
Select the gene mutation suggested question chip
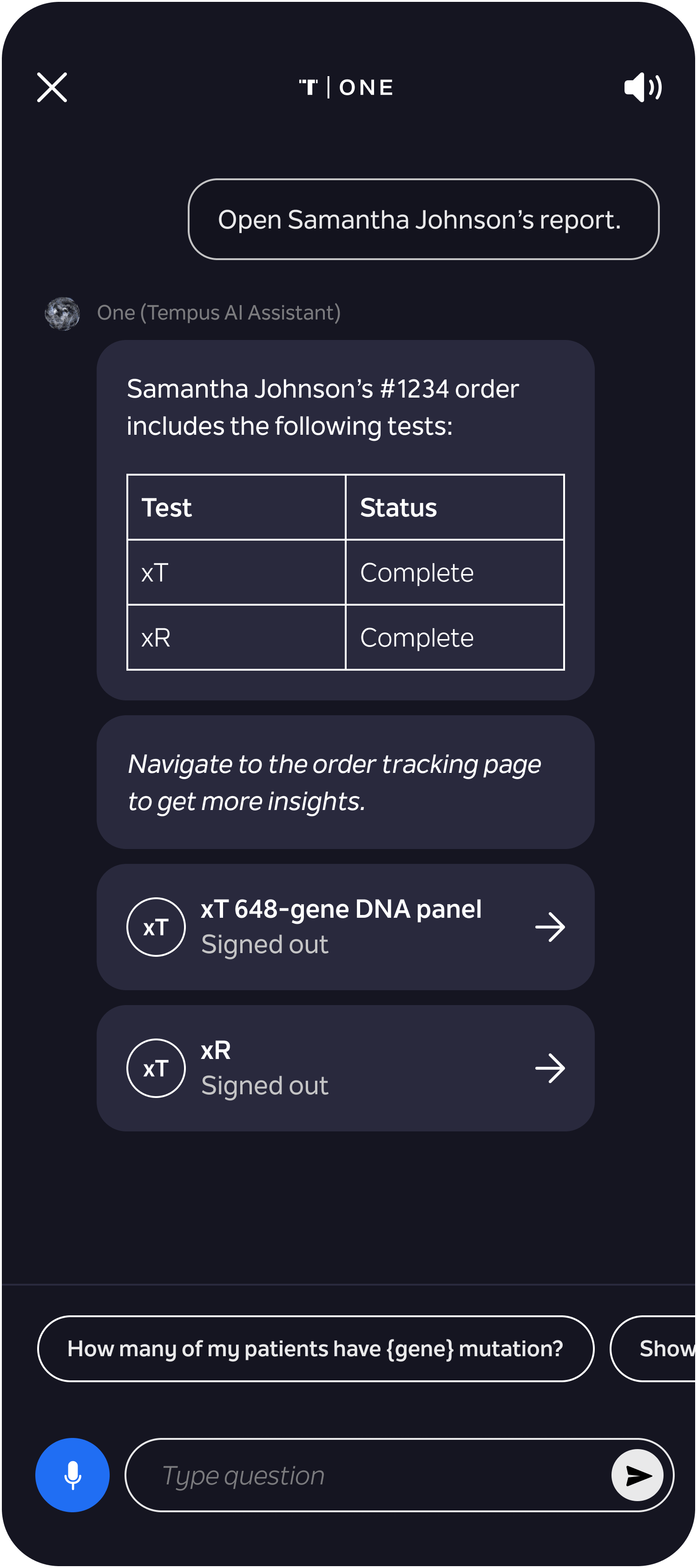(x=316, y=1348)
